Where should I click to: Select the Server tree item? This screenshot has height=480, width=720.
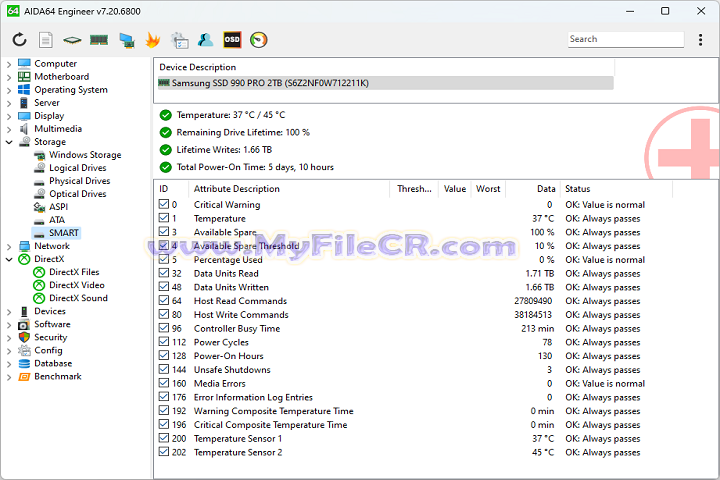point(47,102)
